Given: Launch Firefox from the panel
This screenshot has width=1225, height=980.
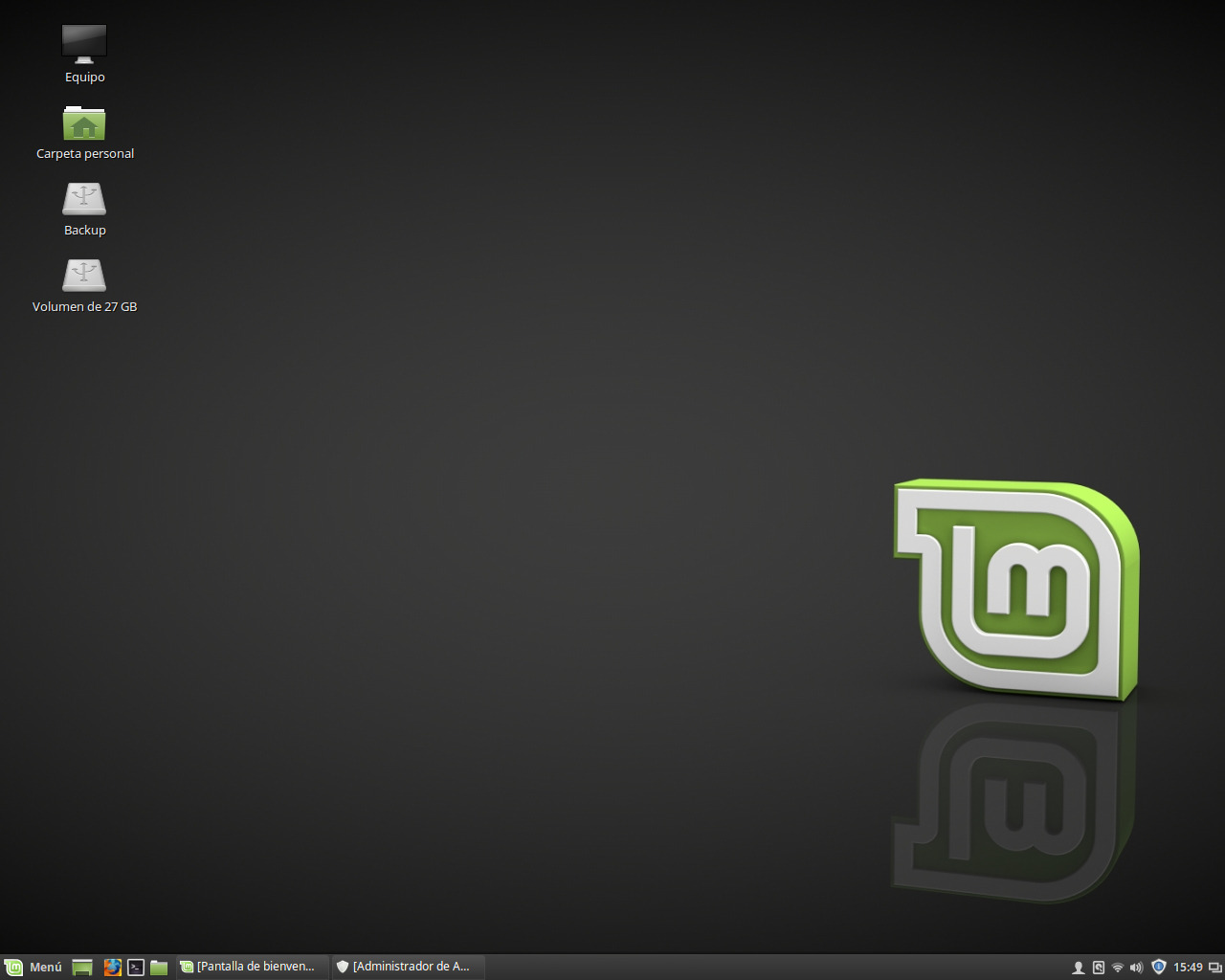Looking at the screenshot, I should point(113,968).
